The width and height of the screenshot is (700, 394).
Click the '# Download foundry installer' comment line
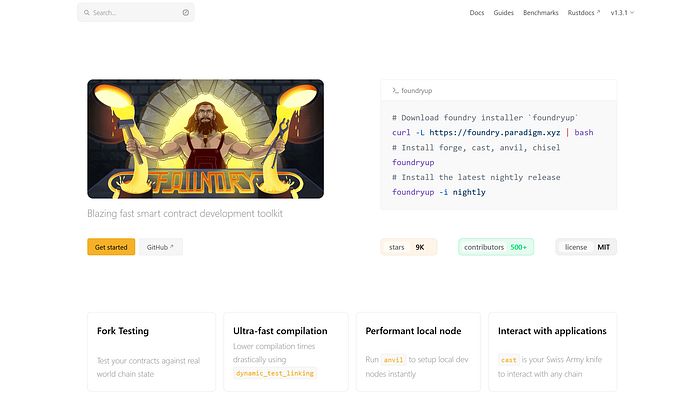485,118
